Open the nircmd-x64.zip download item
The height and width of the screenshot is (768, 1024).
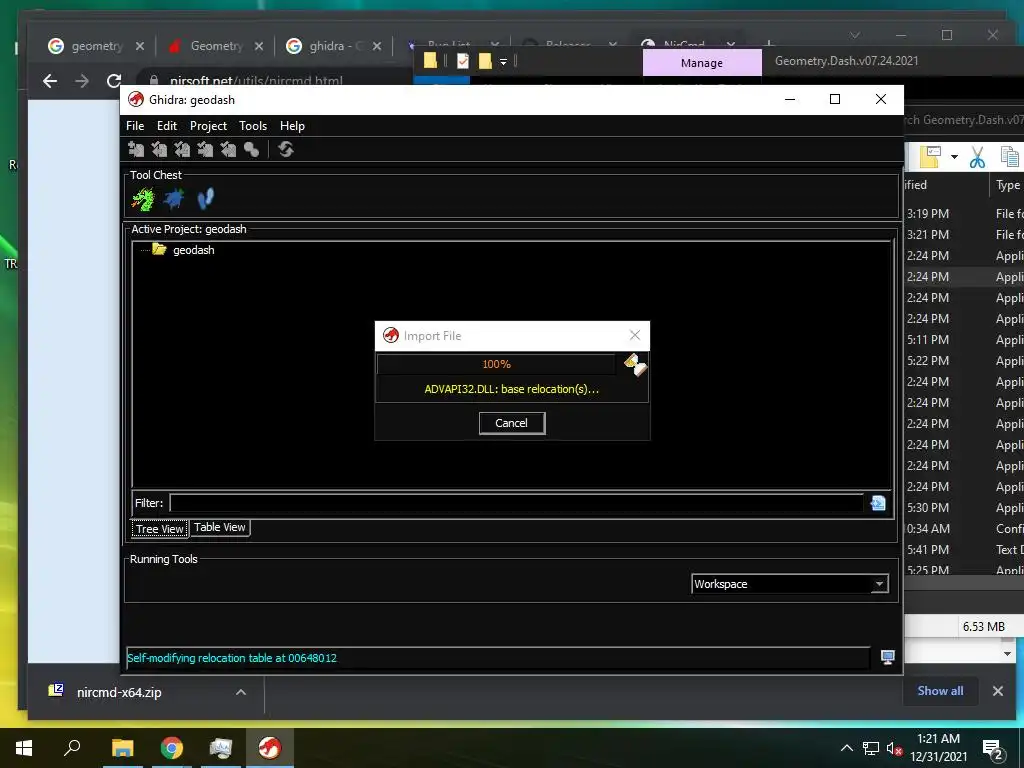pos(119,692)
